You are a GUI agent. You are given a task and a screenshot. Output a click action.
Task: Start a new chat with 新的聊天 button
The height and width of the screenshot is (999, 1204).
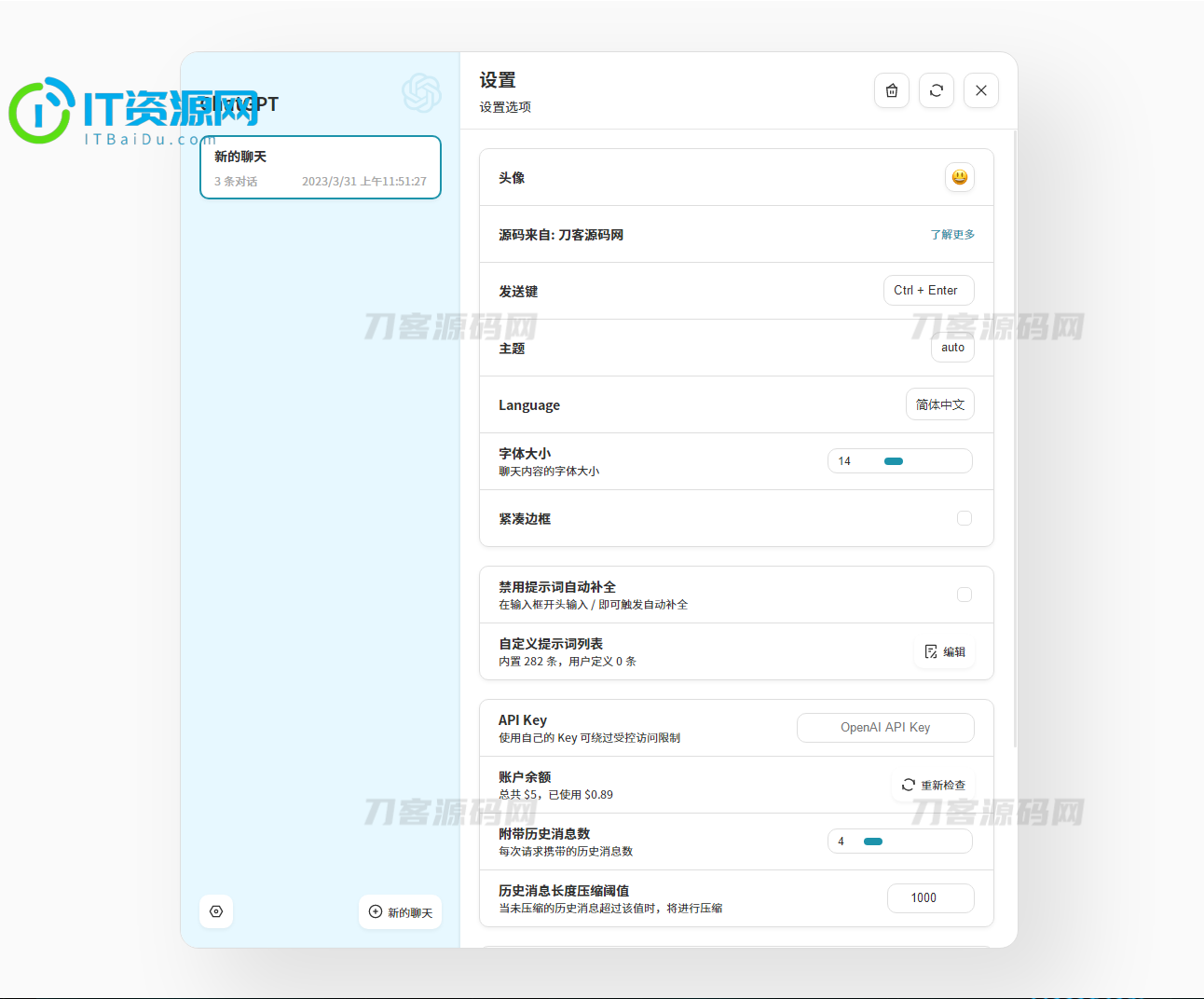pos(401,912)
